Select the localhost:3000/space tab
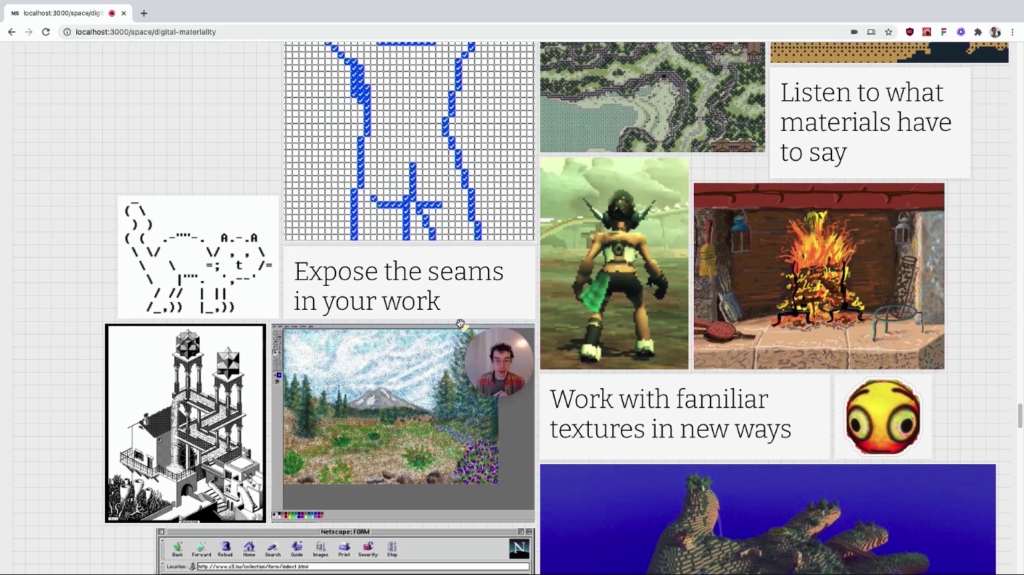This screenshot has width=1024, height=575. [67, 13]
